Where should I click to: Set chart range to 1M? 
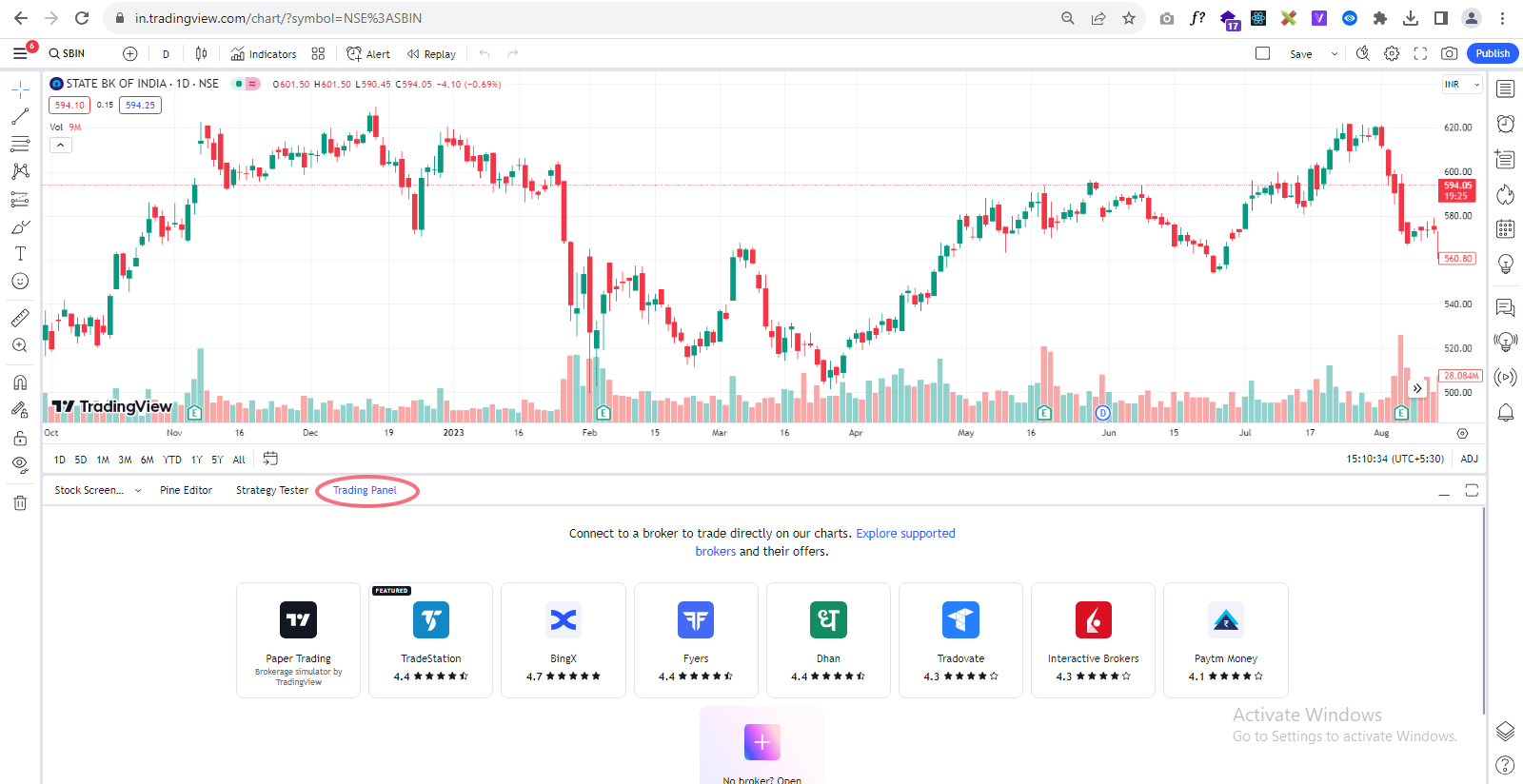(x=103, y=460)
